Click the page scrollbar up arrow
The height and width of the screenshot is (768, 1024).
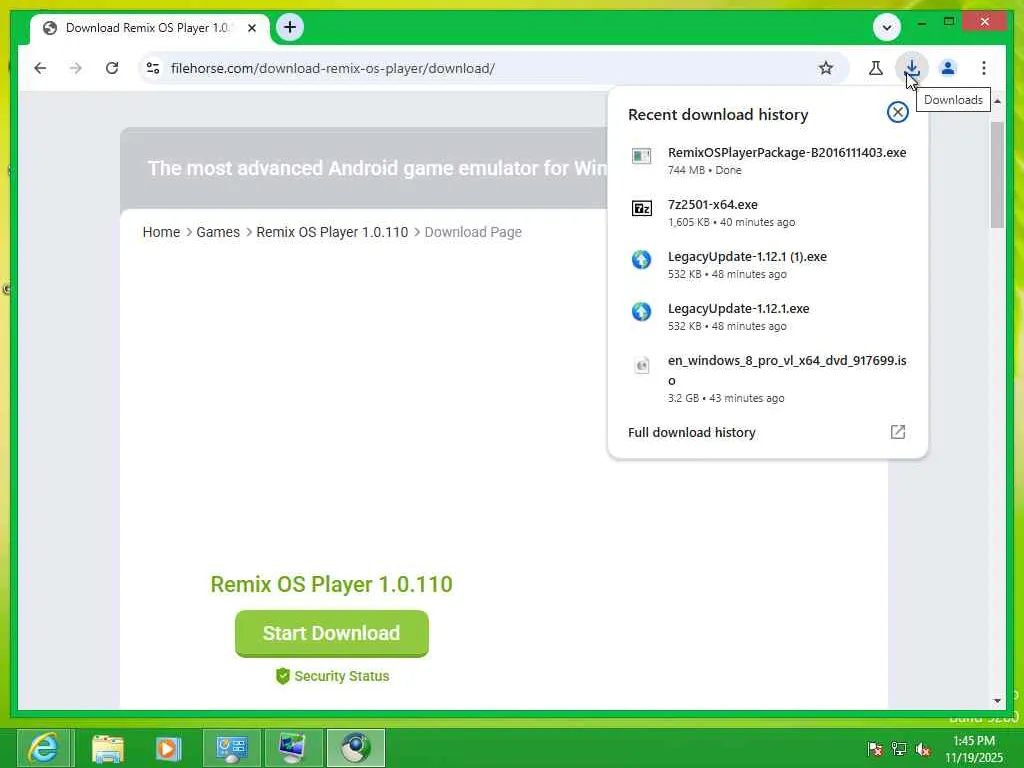tap(997, 101)
